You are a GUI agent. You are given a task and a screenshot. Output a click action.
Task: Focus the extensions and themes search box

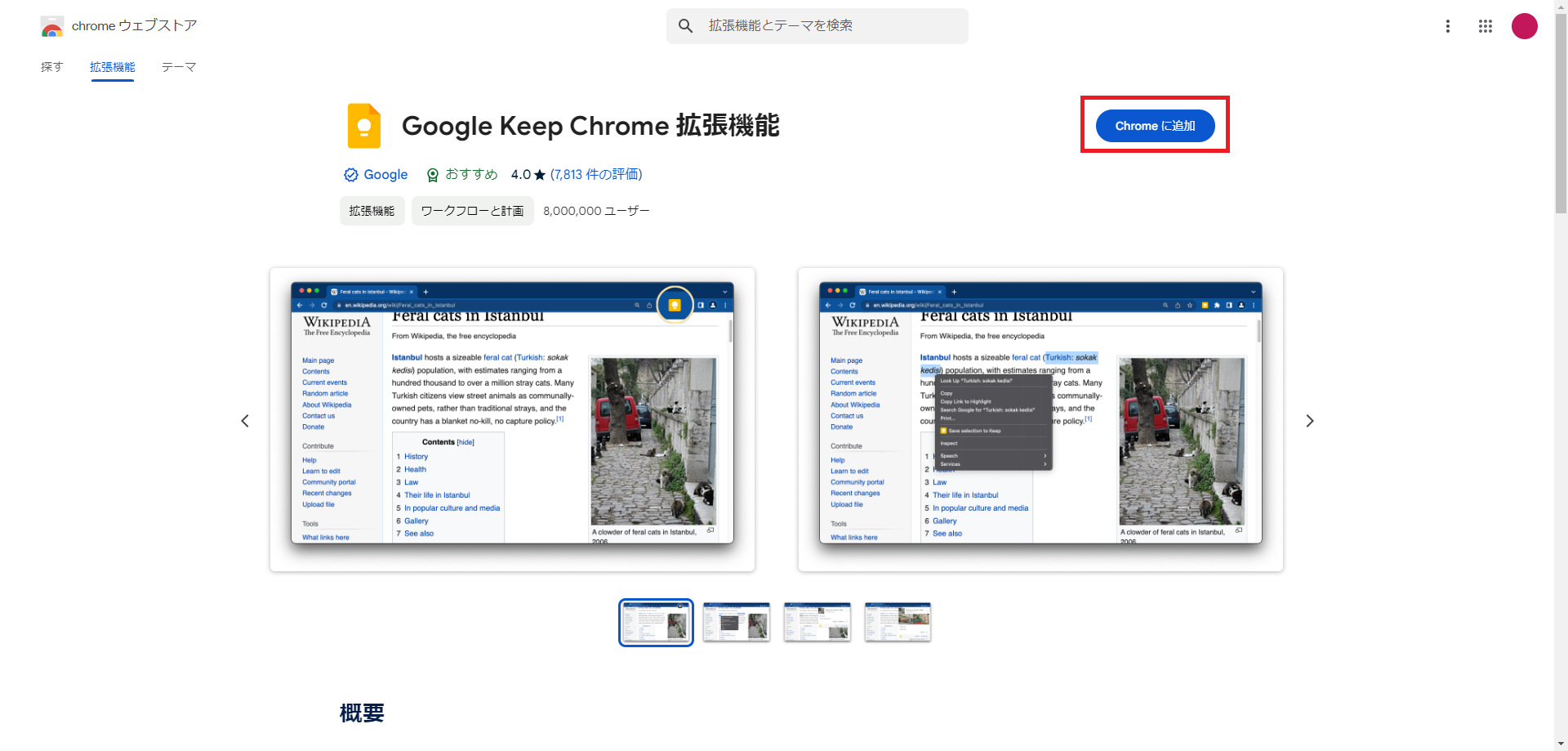click(817, 26)
